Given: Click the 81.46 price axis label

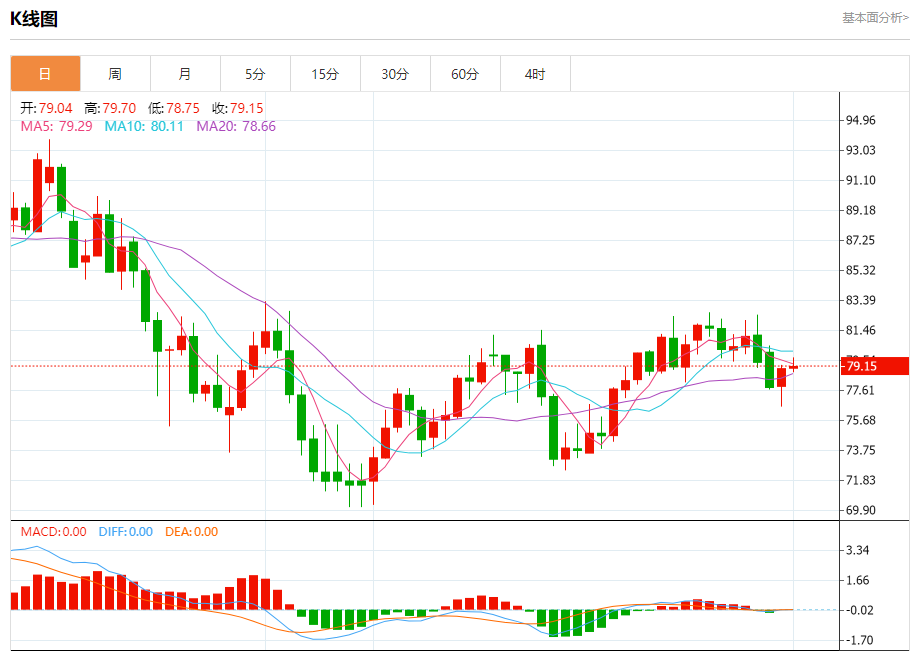Looking at the screenshot, I should 861,330.
